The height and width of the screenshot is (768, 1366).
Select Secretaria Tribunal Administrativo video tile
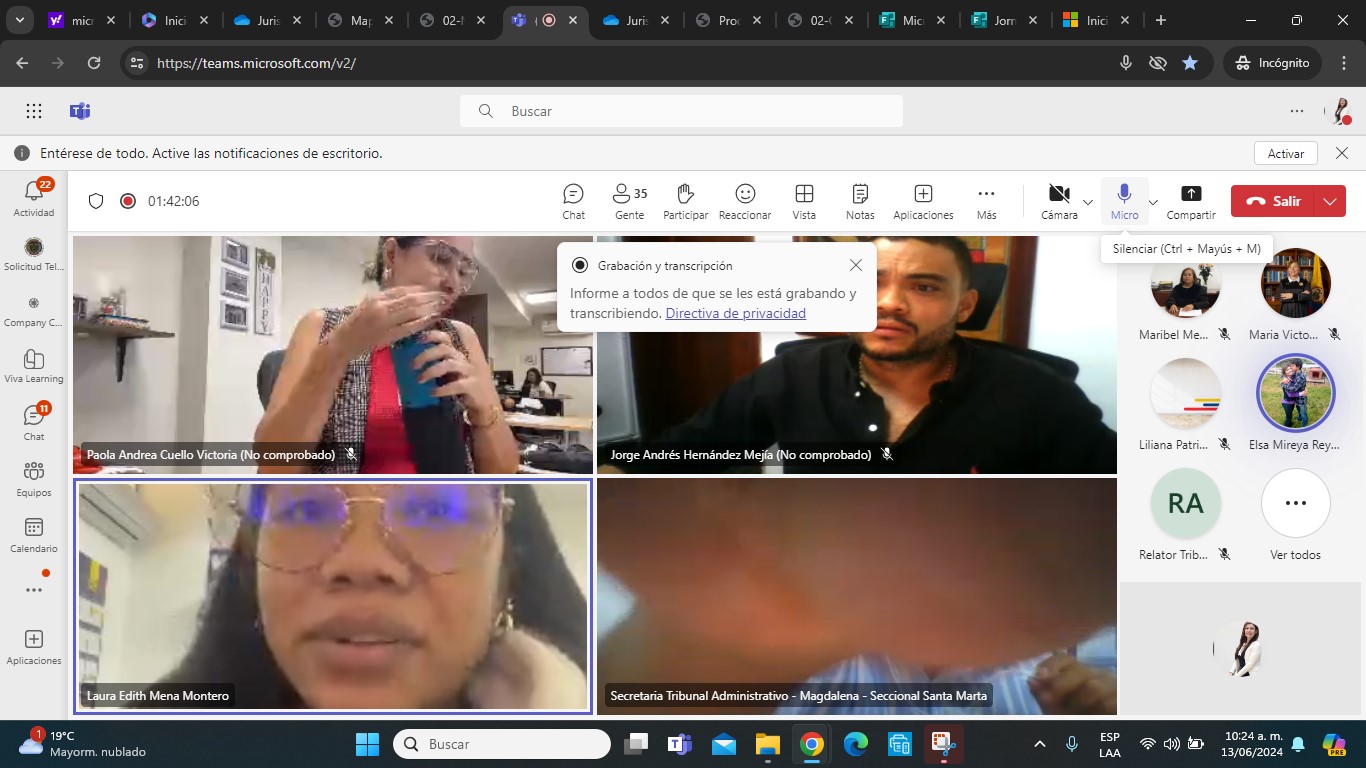857,596
